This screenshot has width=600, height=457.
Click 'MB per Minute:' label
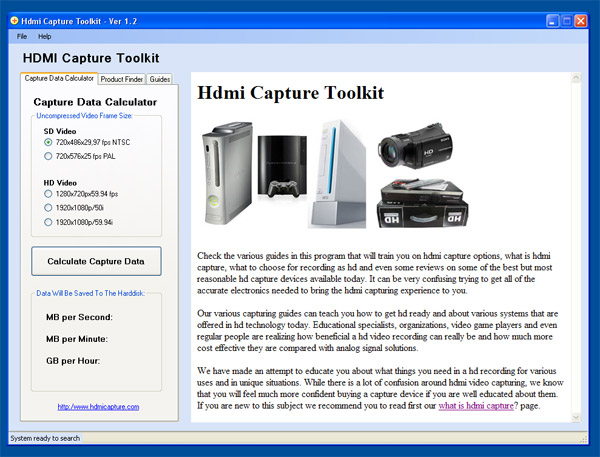[x=77, y=339]
